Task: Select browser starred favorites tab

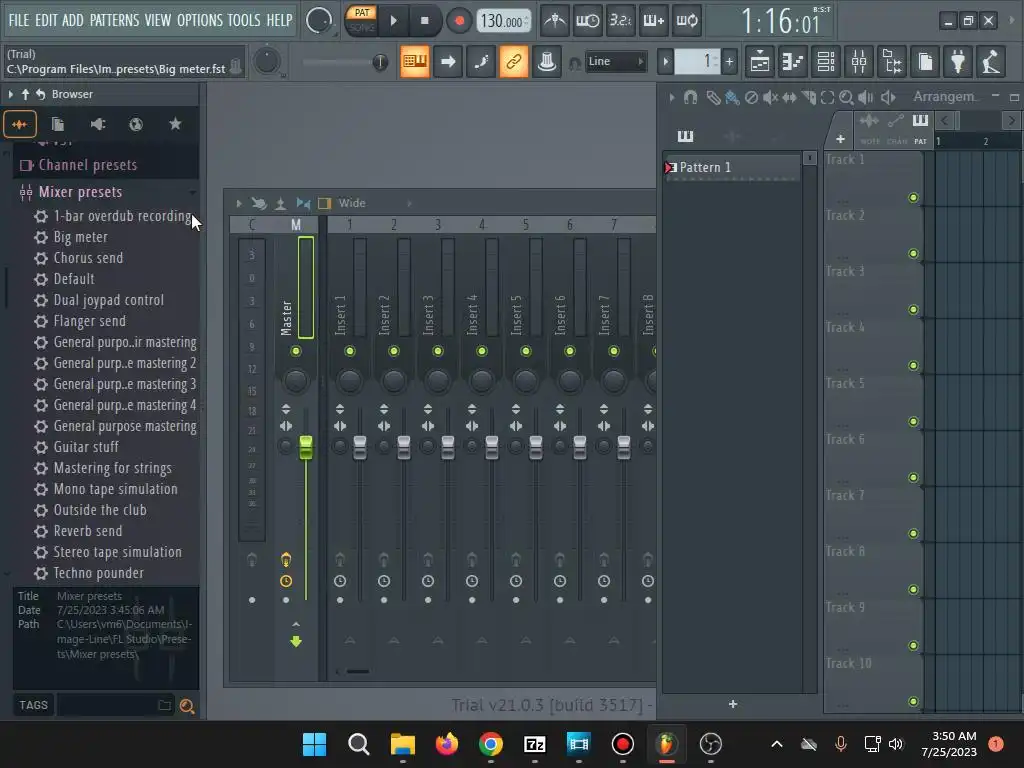Action: click(175, 124)
